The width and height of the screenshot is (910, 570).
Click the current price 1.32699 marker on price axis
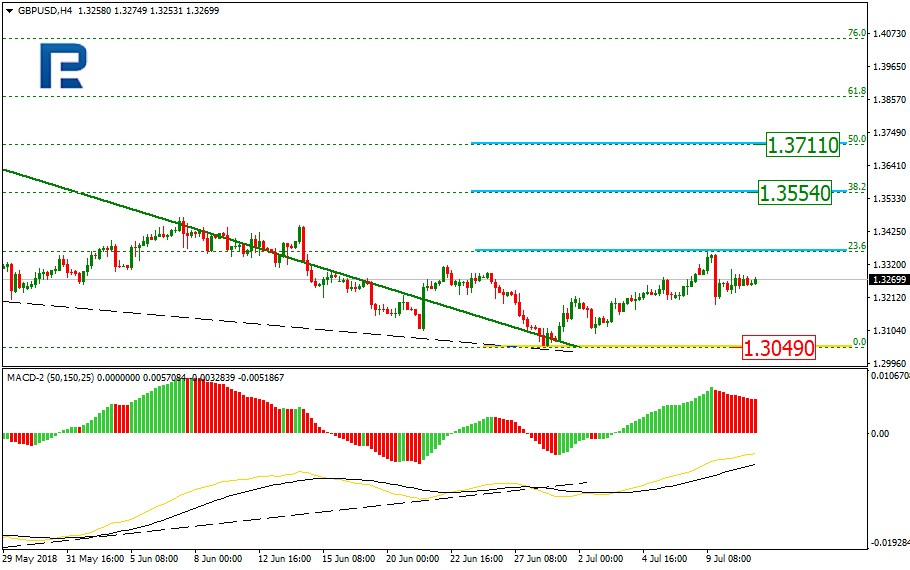(x=888, y=280)
